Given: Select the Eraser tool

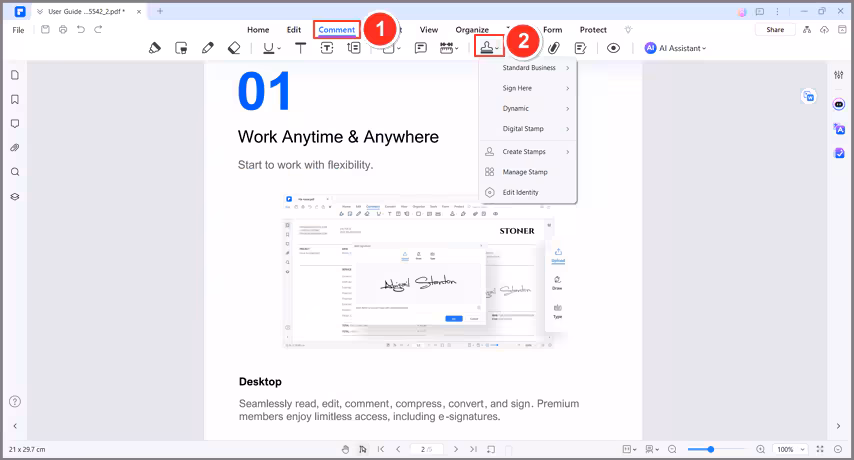Looking at the screenshot, I should click(234, 48).
